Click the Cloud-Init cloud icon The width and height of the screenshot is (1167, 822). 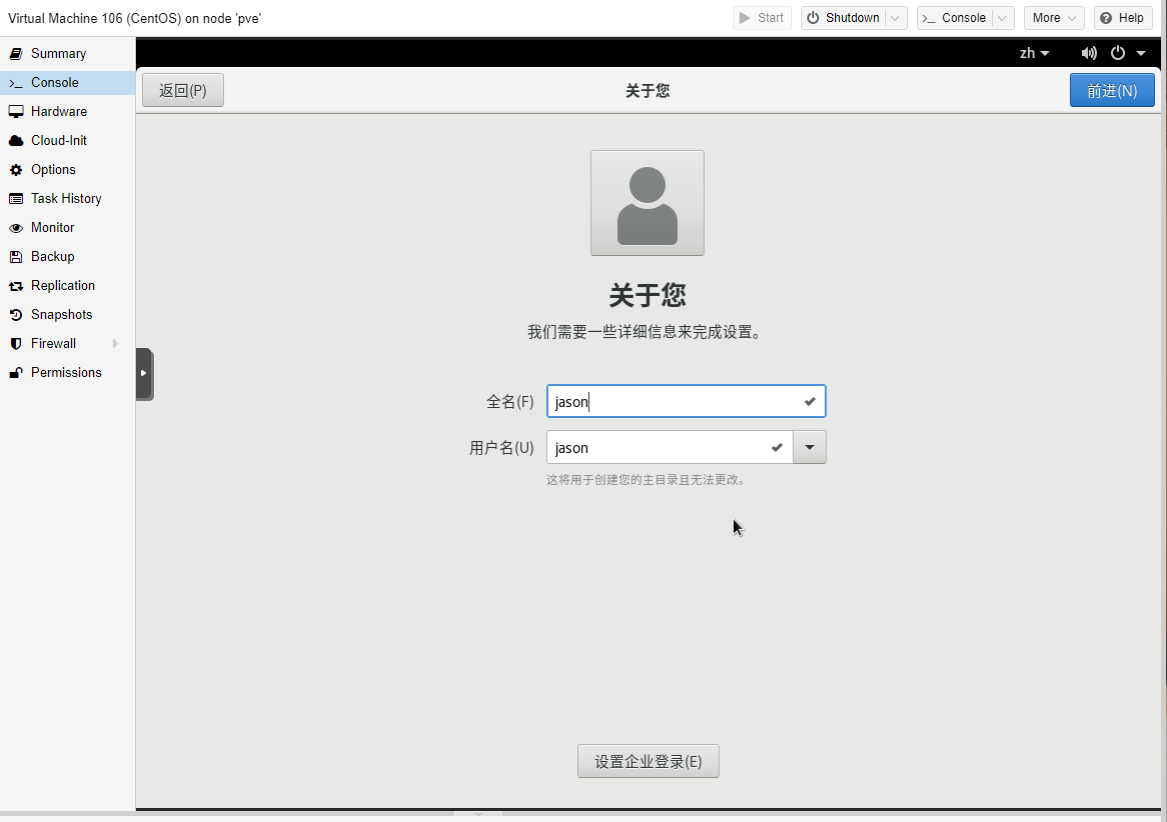click(16, 141)
